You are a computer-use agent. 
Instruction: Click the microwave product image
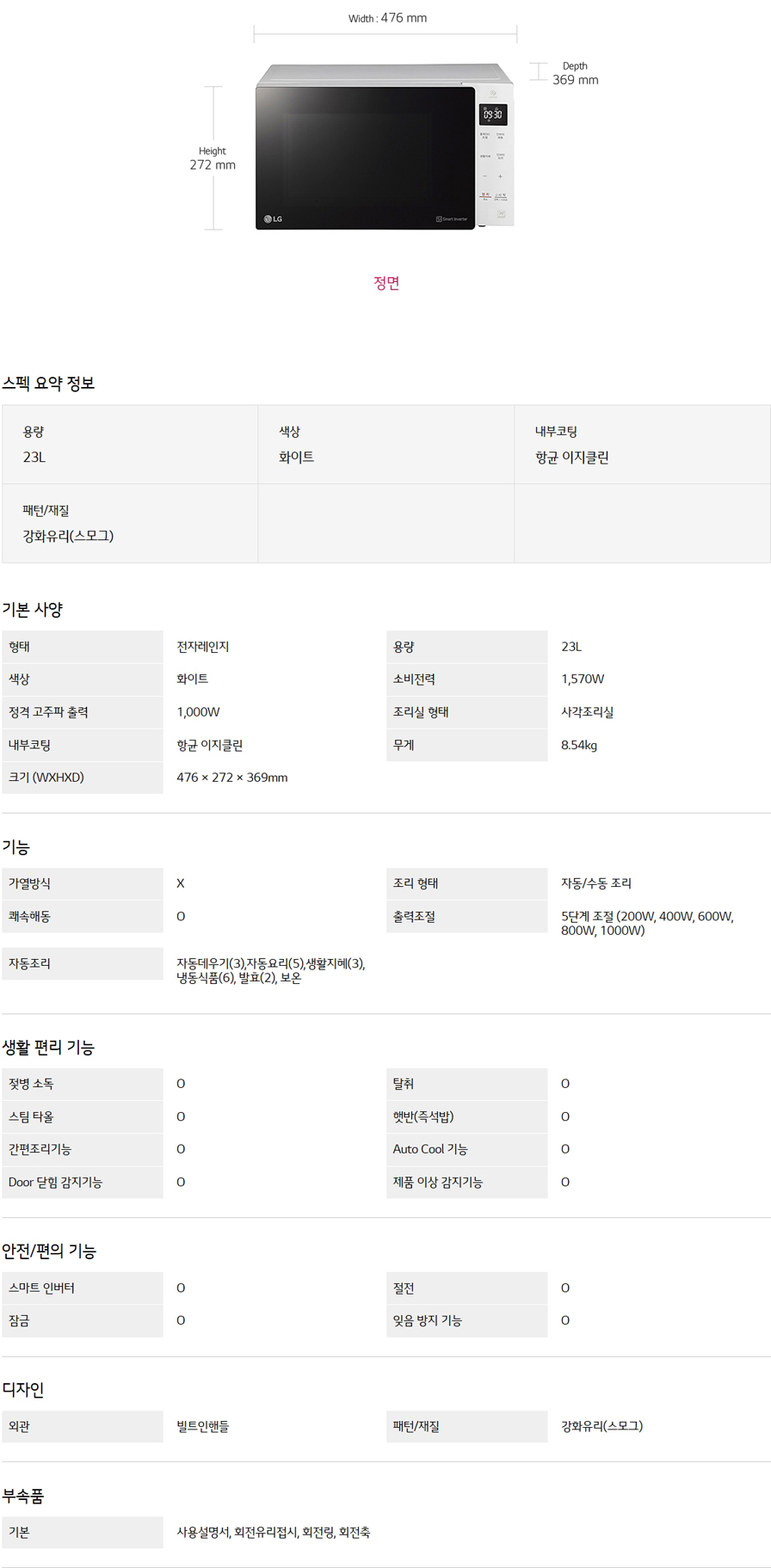385,146
